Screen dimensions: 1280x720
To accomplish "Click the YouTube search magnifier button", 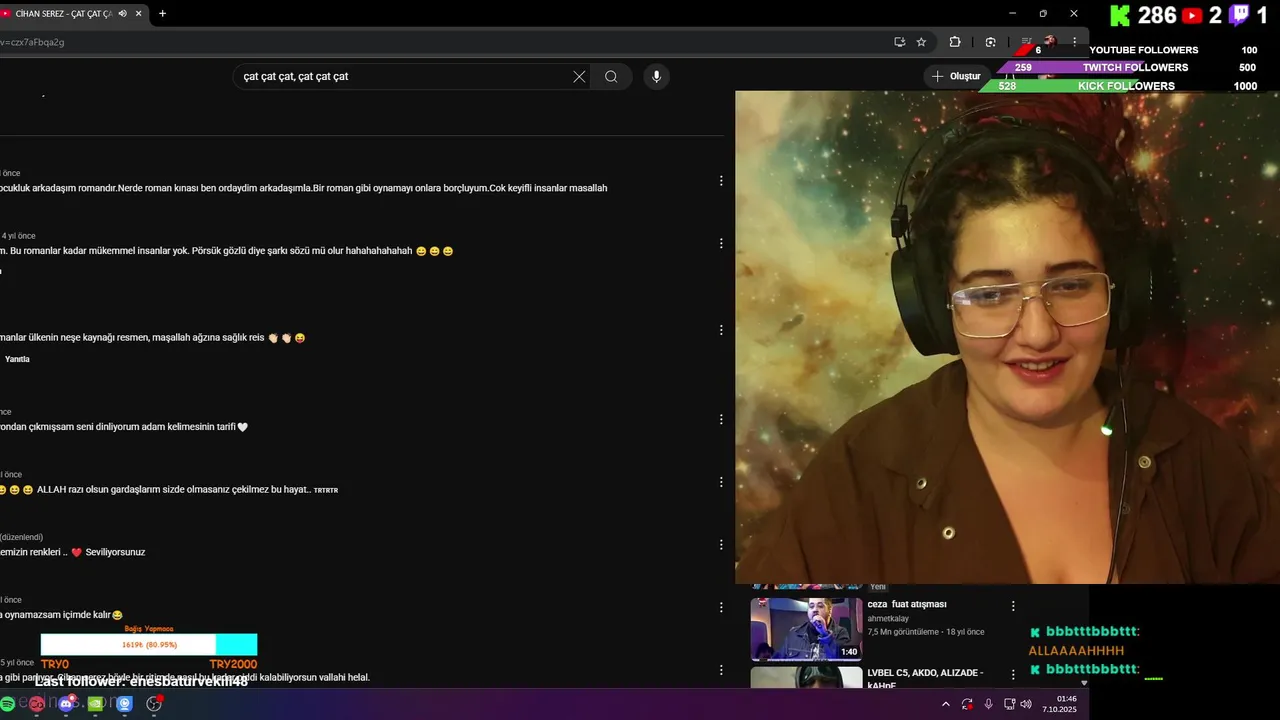I will point(611,76).
